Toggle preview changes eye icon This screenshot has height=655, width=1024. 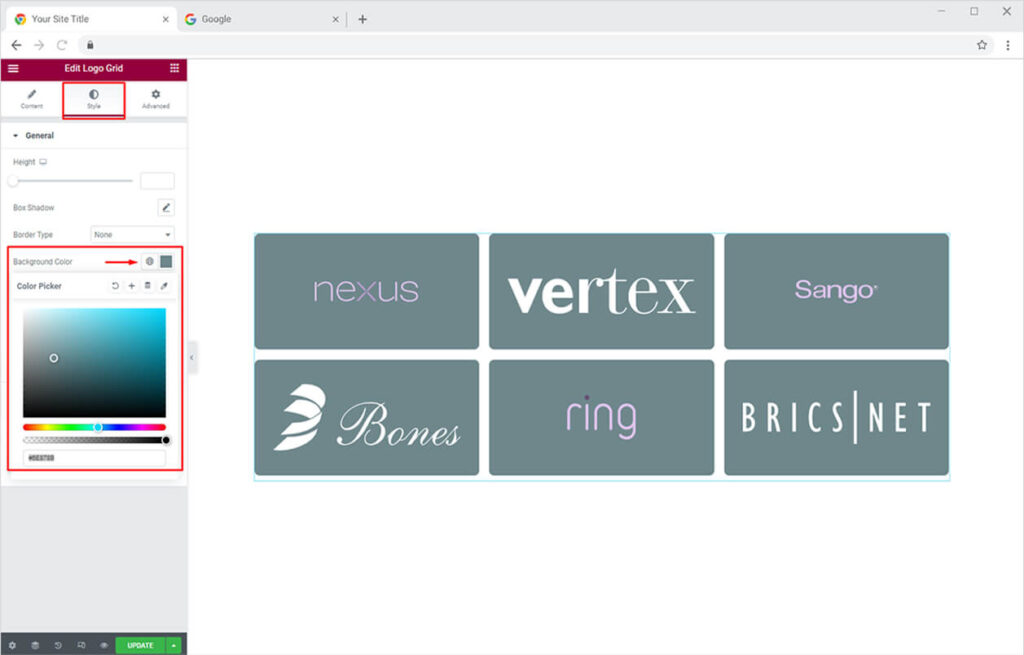tap(103, 645)
